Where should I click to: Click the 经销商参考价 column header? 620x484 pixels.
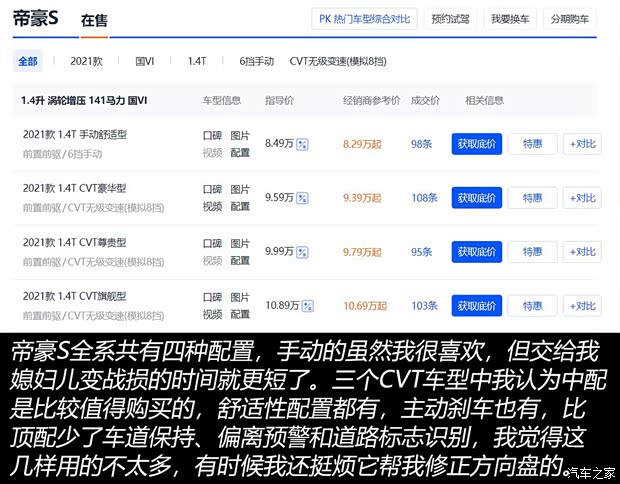[372, 100]
